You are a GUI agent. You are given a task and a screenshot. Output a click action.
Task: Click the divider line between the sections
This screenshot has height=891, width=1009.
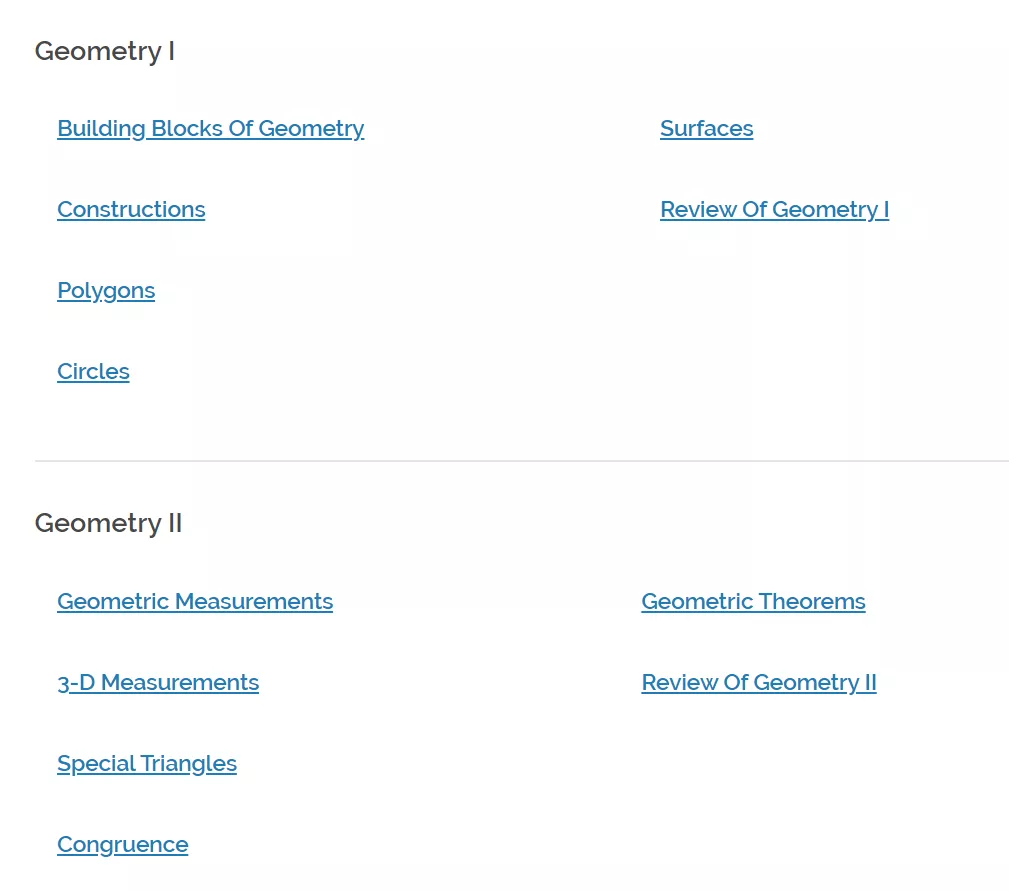(520, 461)
